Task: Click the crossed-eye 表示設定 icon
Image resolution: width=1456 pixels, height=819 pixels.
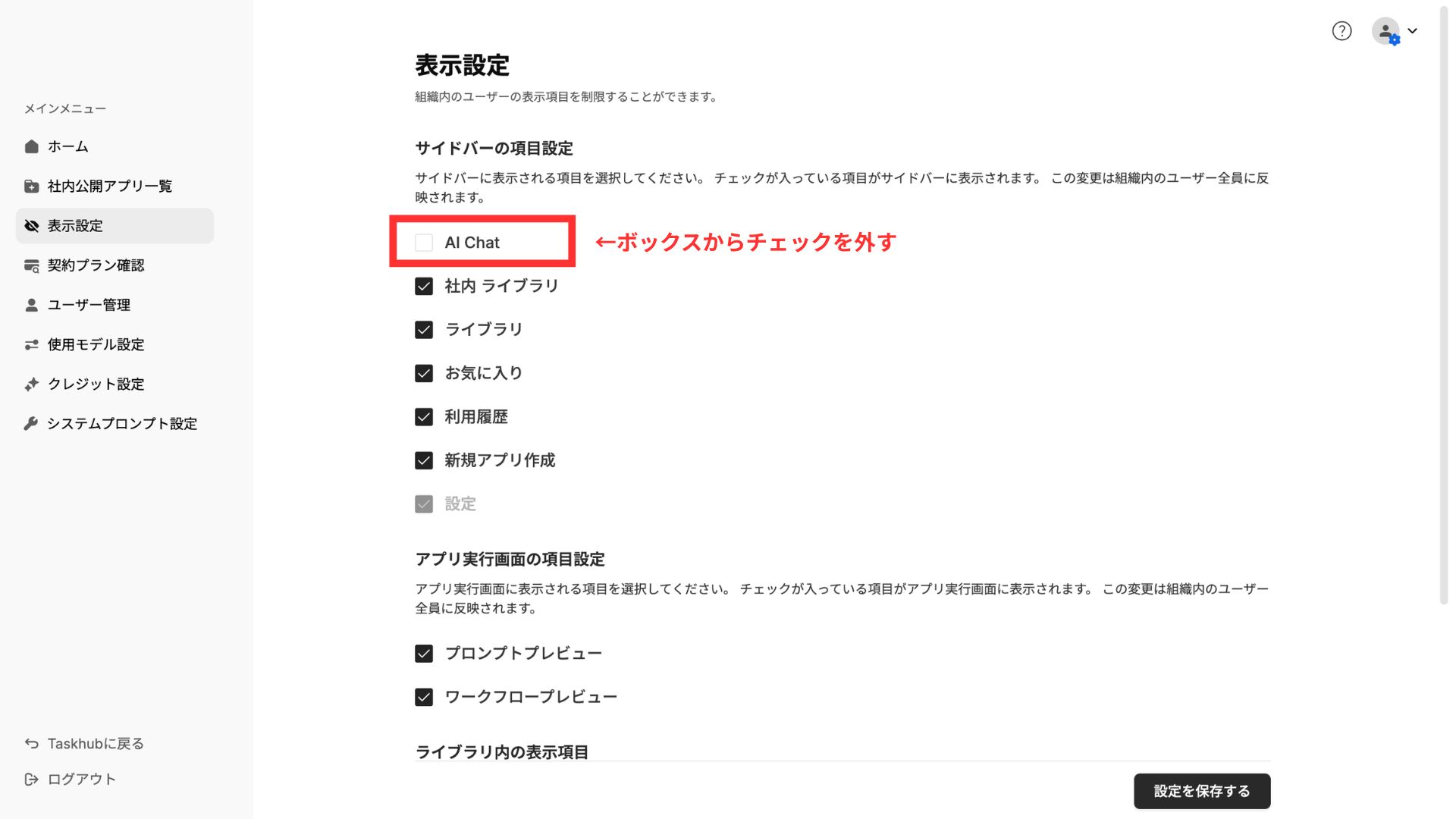Action: tap(31, 226)
